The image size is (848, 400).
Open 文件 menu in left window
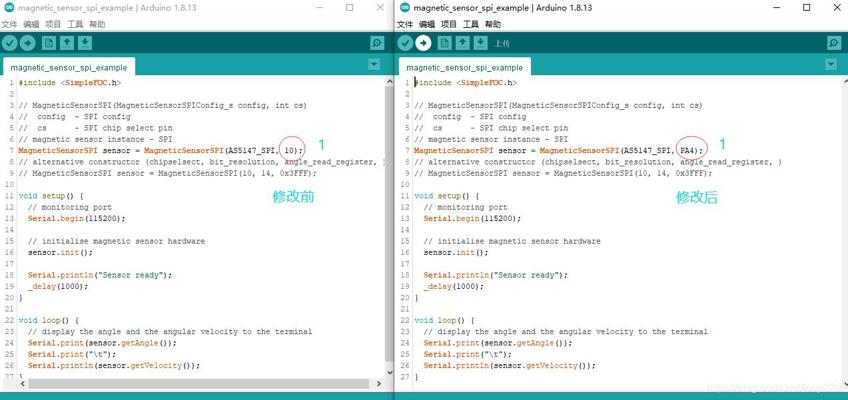tap(9, 24)
